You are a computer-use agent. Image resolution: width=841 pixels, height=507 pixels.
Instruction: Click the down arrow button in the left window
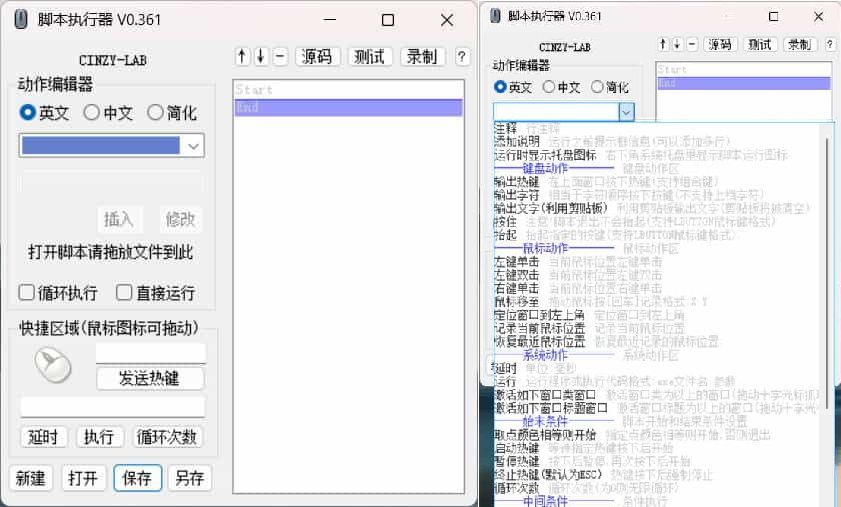pyautogui.click(x=261, y=57)
